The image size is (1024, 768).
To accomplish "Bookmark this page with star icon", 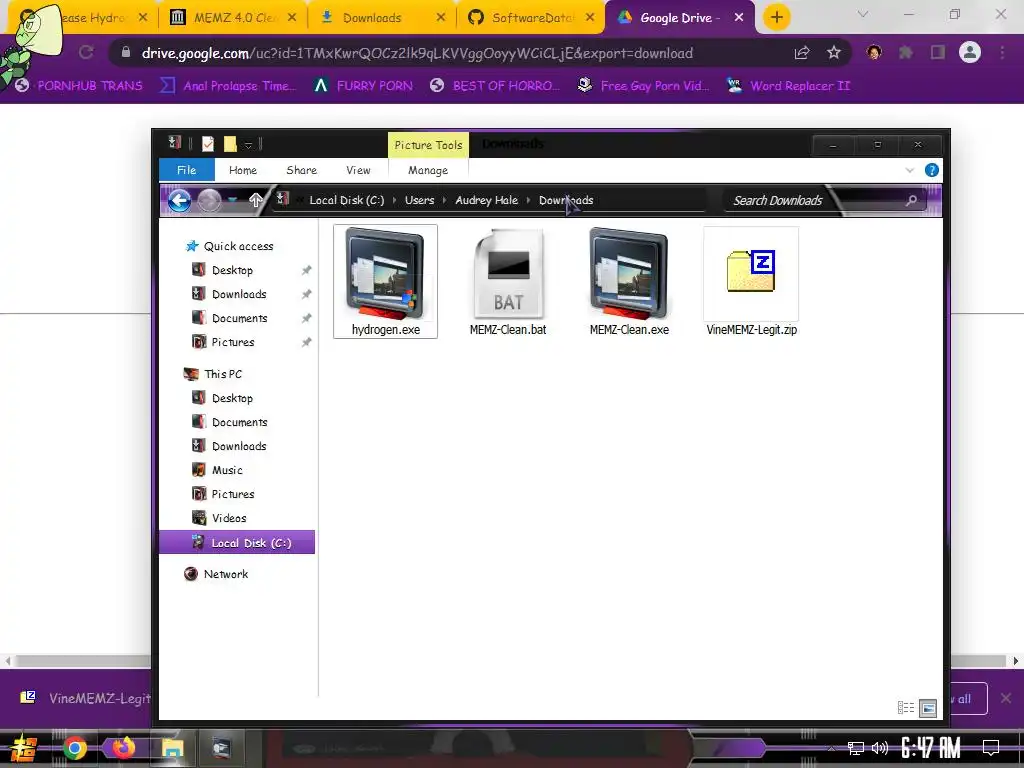I will [834, 53].
